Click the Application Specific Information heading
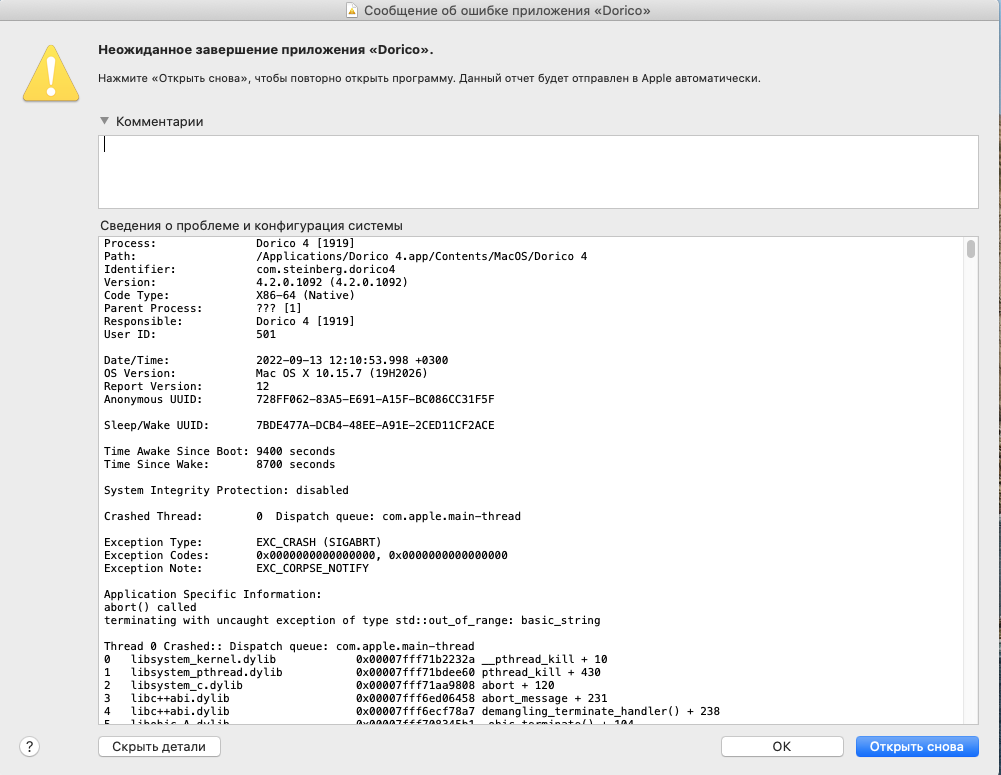Image resolution: width=1001 pixels, height=775 pixels. click(213, 594)
